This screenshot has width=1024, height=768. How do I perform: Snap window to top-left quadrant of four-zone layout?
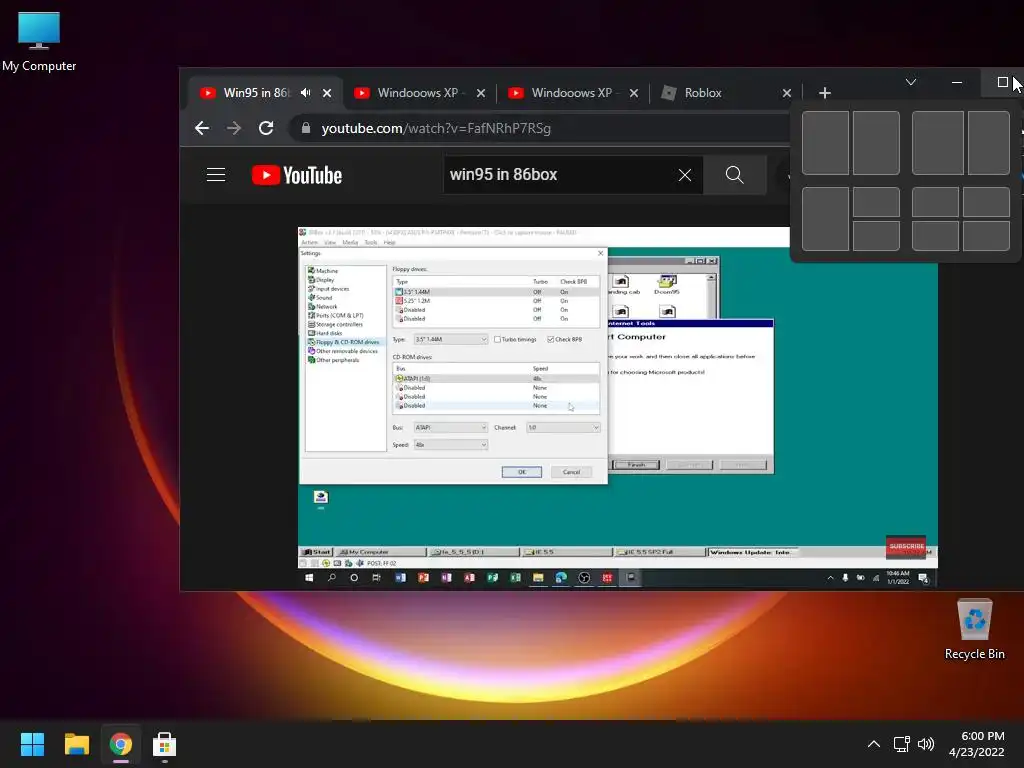(x=935, y=202)
